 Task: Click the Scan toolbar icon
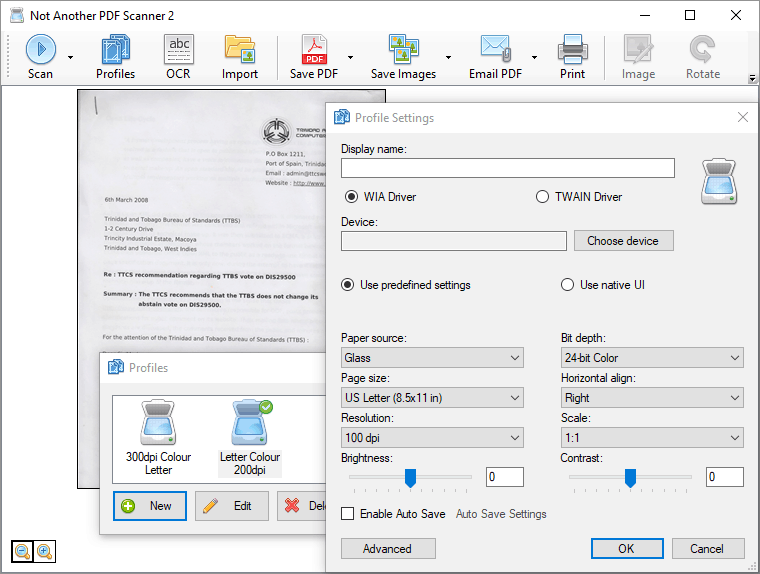click(40, 49)
